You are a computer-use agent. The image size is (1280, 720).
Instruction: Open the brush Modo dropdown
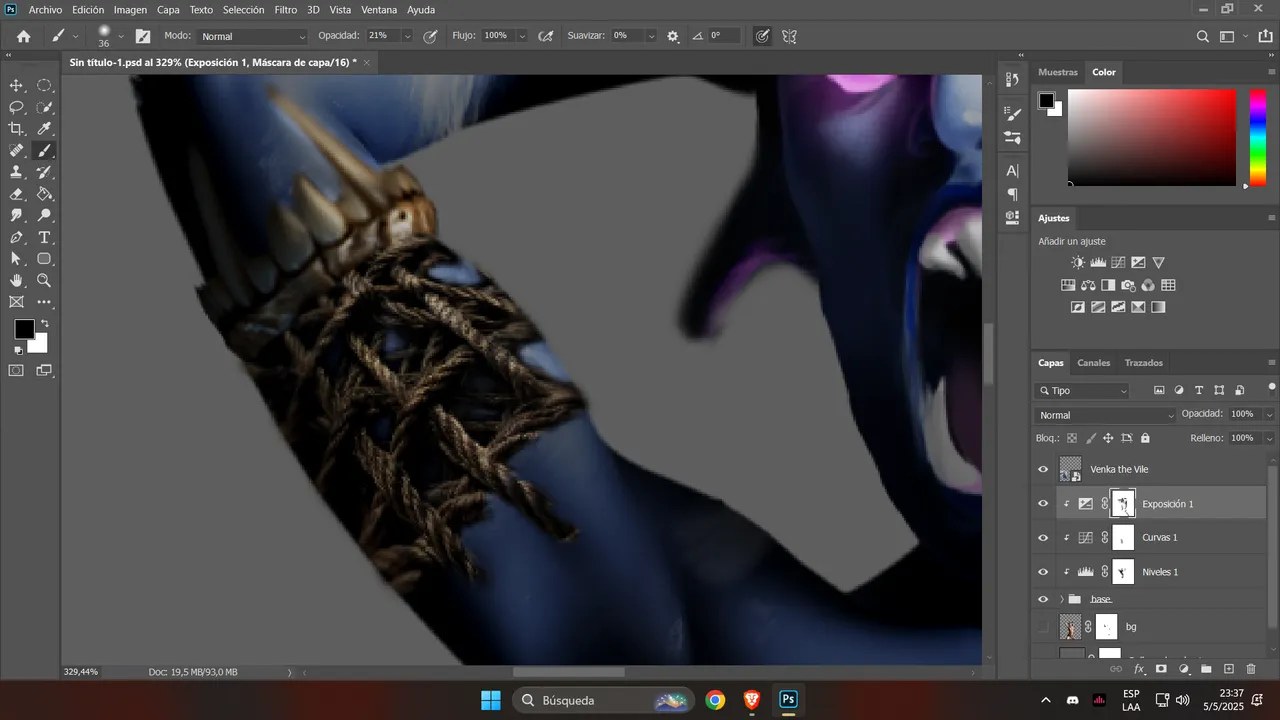coord(252,36)
